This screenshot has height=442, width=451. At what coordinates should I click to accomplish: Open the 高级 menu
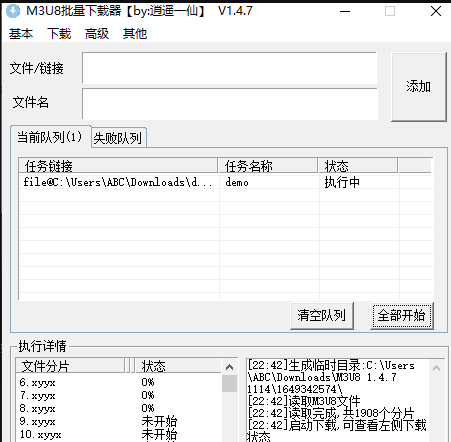(x=97, y=34)
